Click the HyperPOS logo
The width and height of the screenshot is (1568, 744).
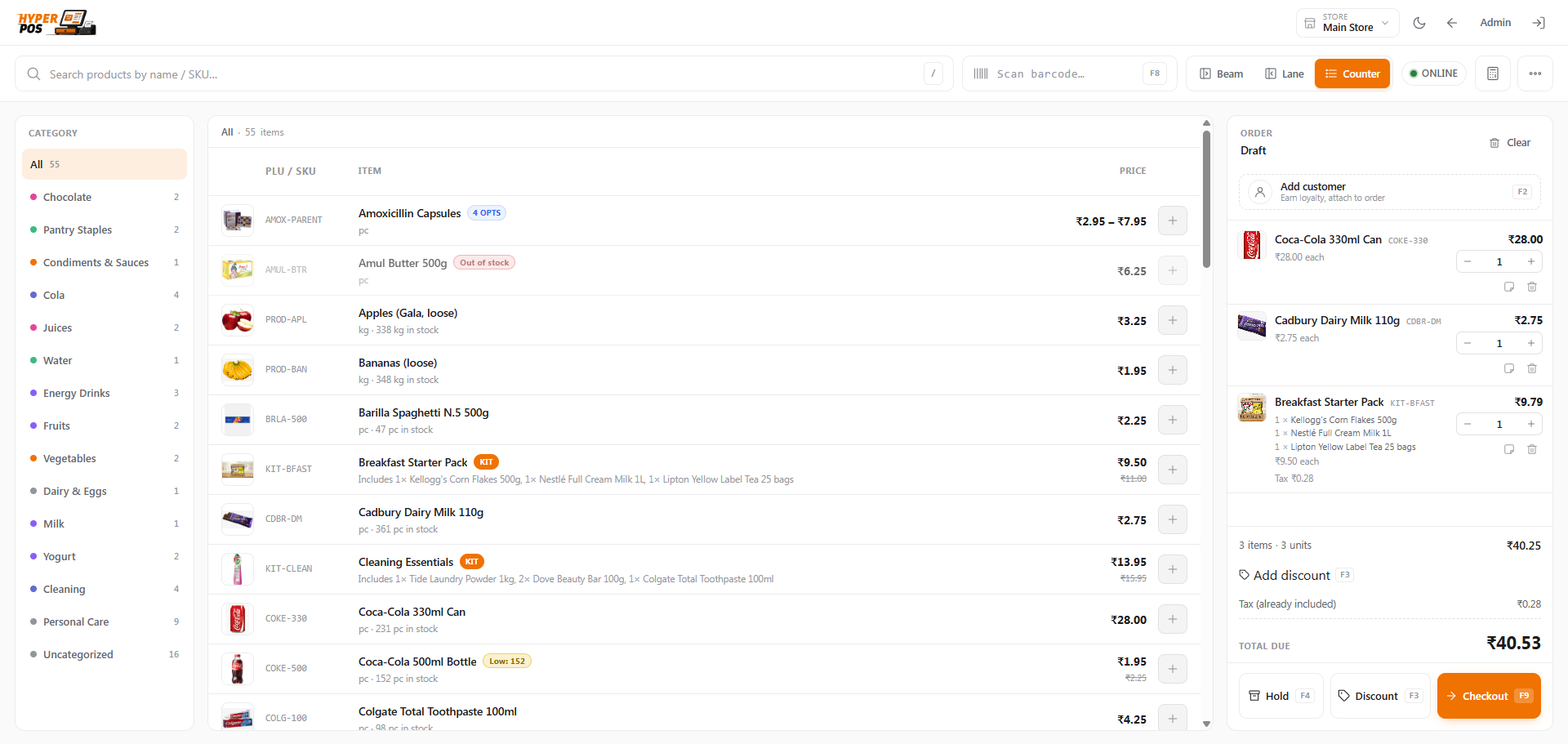(57, 23)
